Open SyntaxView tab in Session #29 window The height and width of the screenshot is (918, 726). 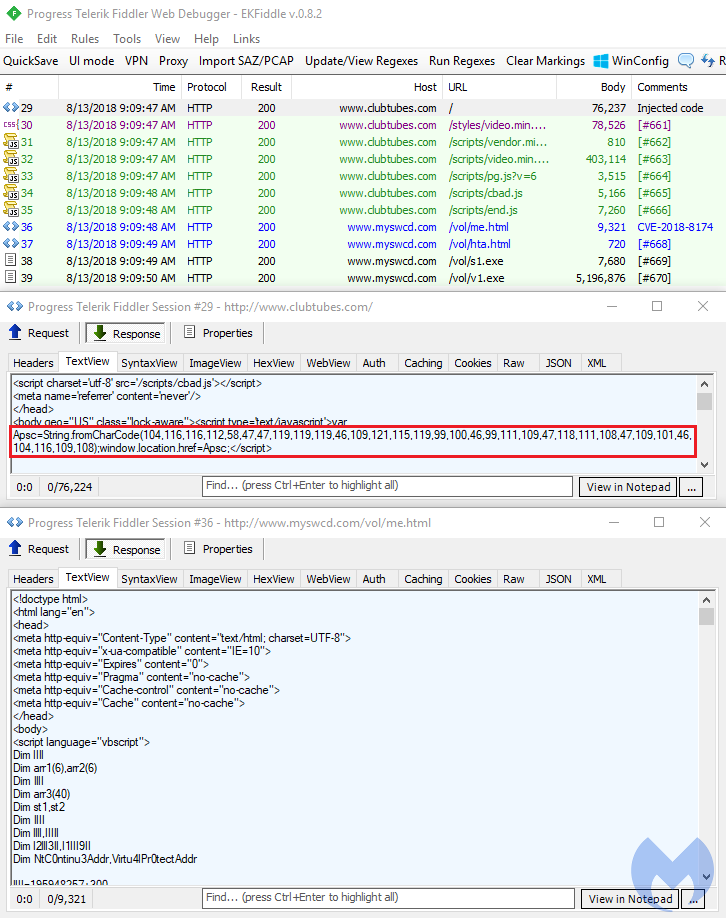[149, 363]
